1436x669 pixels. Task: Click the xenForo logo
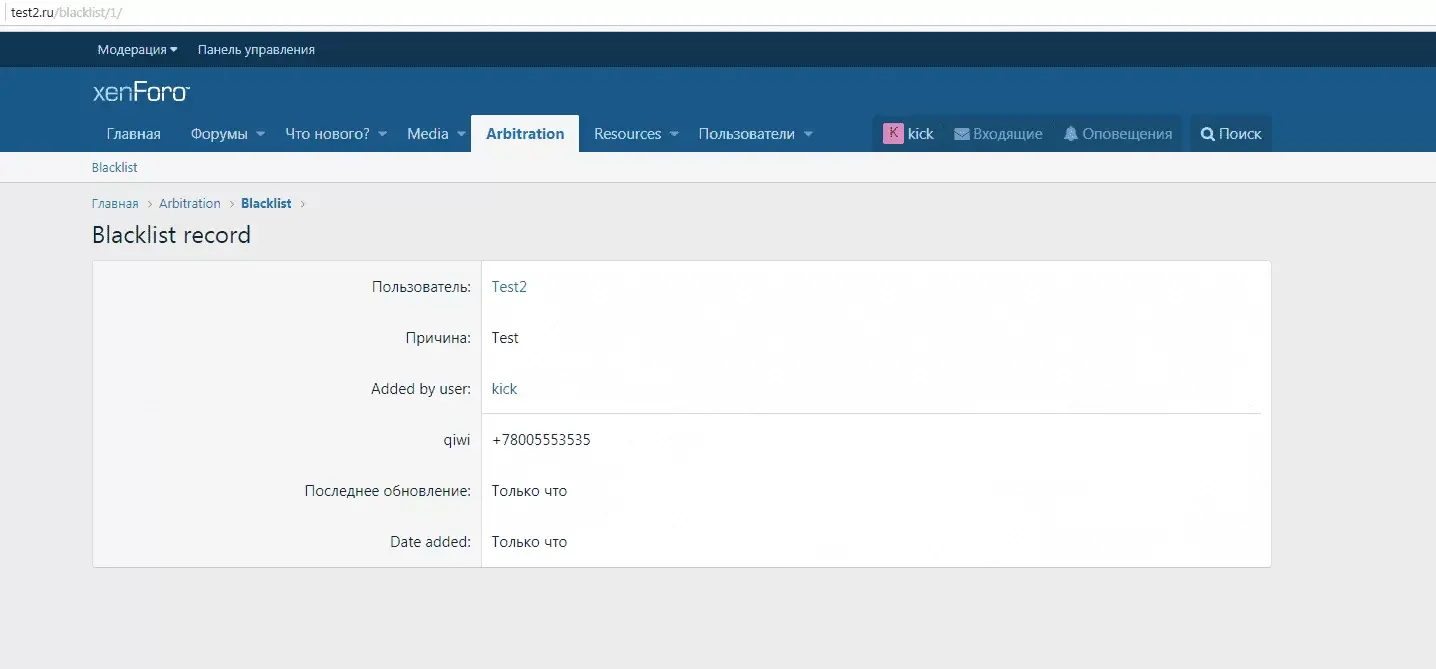pos(141,93)
